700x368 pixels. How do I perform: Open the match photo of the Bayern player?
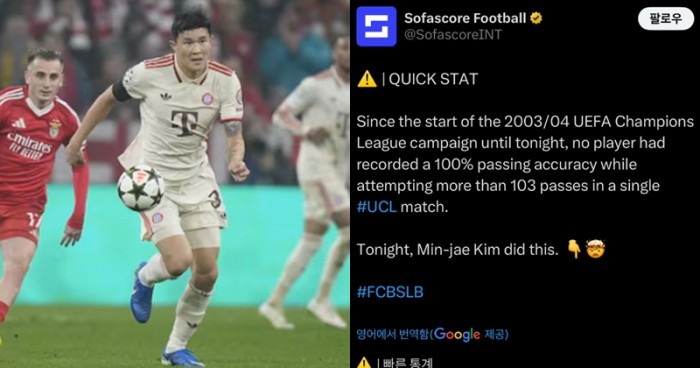tap(175, 184)
